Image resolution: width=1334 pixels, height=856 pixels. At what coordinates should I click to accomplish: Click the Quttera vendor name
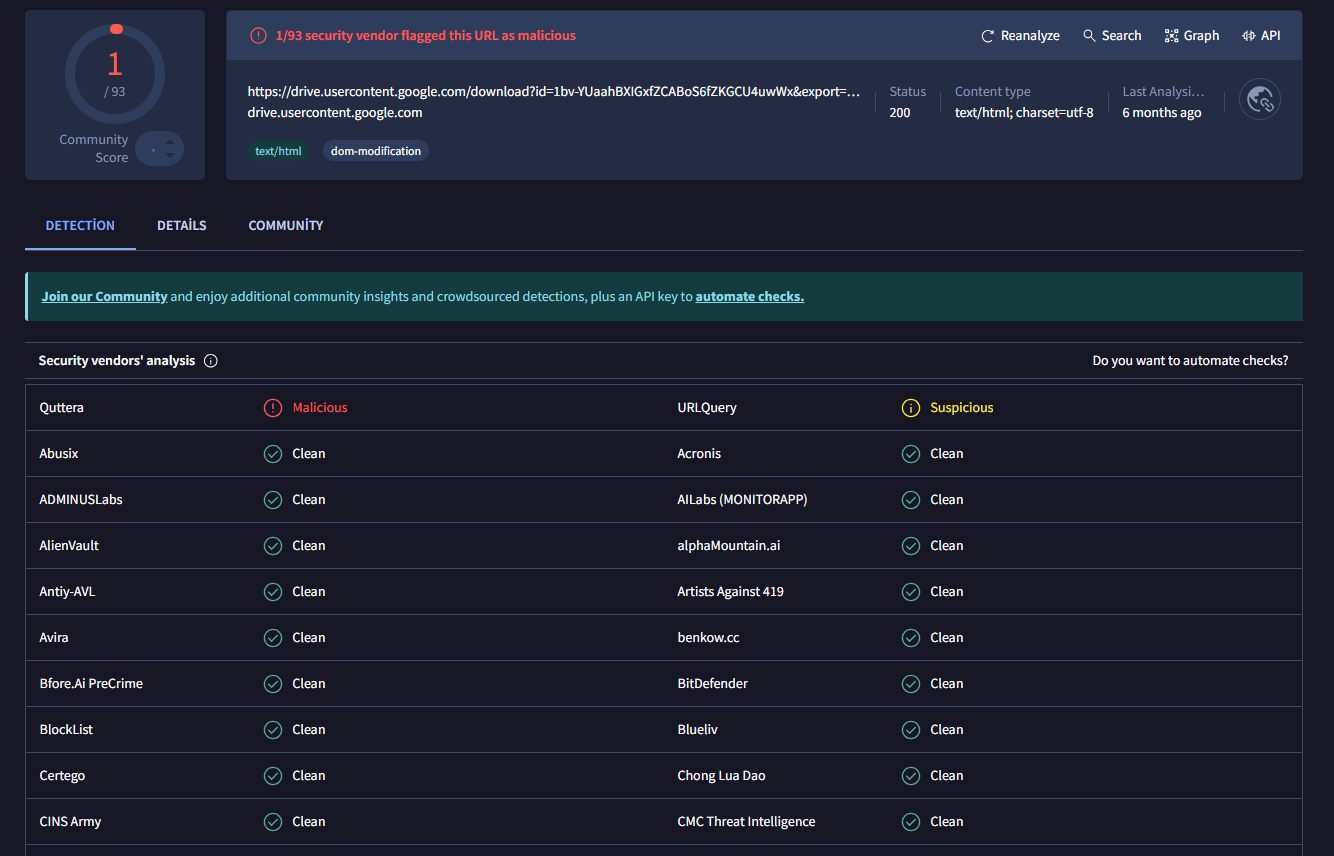[62, 408]
